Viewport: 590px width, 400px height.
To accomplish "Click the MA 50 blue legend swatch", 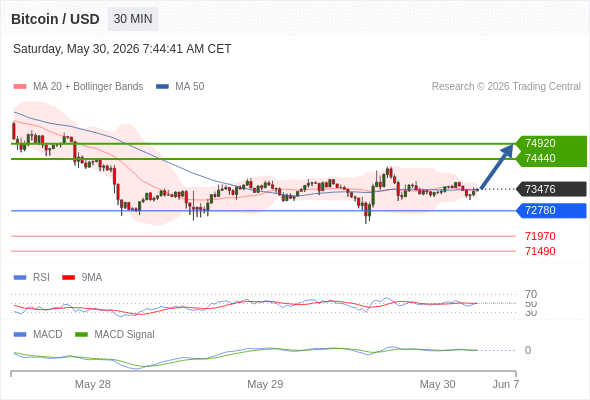I will (162, 87).
